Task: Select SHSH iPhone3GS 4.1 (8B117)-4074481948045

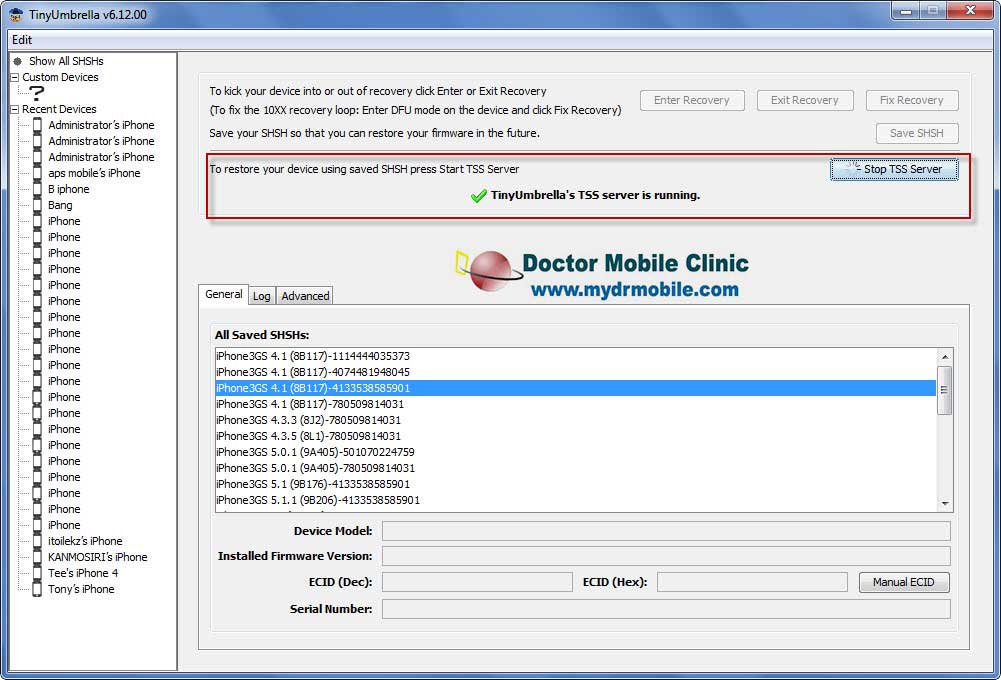Action: [576, 372]
